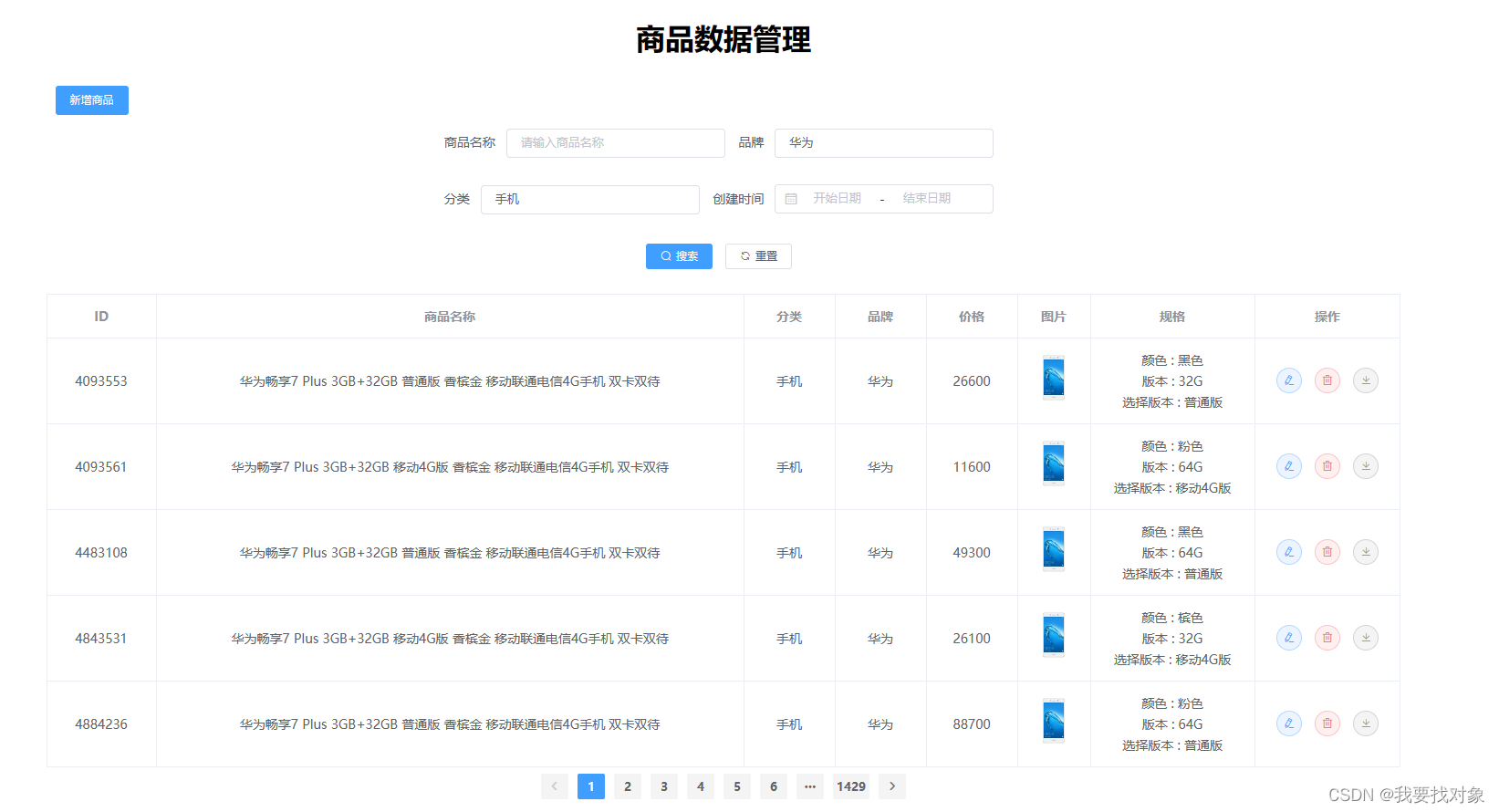Download product 4093553 with arrow icon
Image resolution: width=1499 pixels, height=812 pixels.
[1365, 380]
